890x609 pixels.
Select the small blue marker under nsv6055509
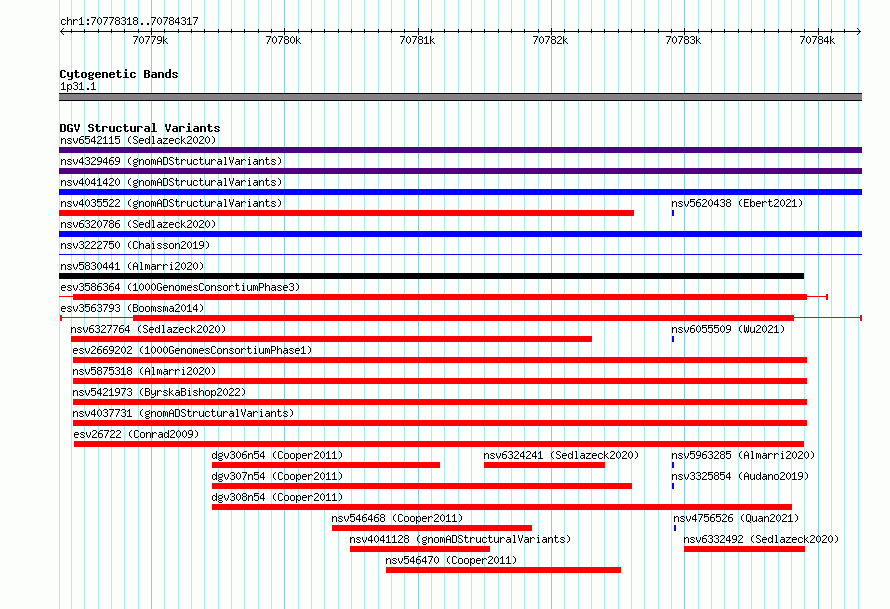point(673,339)
